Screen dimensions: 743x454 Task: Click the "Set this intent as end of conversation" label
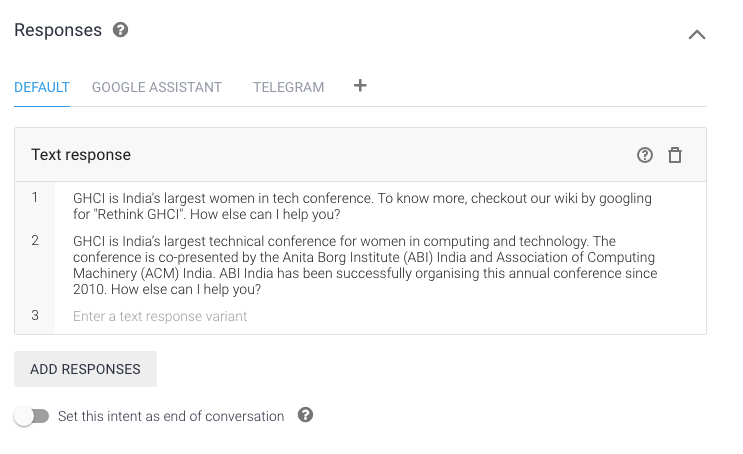[171, 416]
